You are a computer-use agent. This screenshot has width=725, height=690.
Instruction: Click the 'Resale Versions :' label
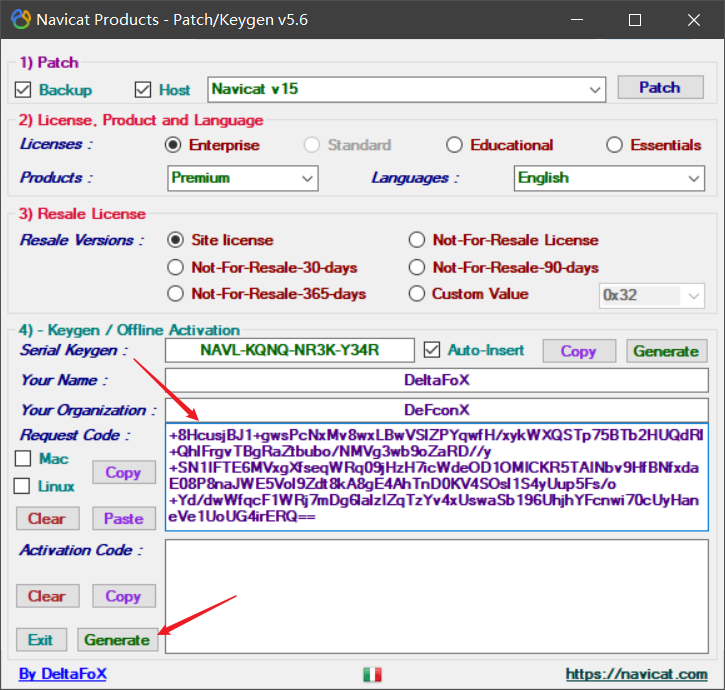pos(82,240)
